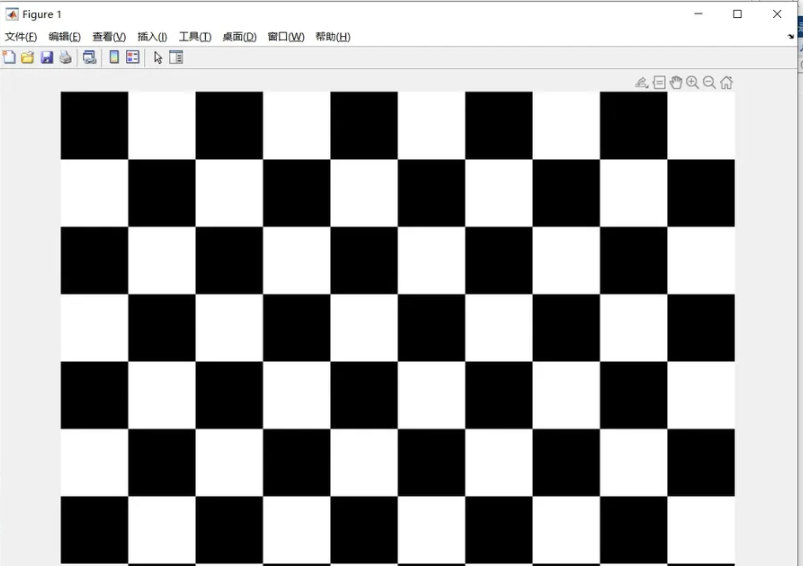Open the 窗口(W) menu
The image size is (803, 566).
(x=286, y=37)
